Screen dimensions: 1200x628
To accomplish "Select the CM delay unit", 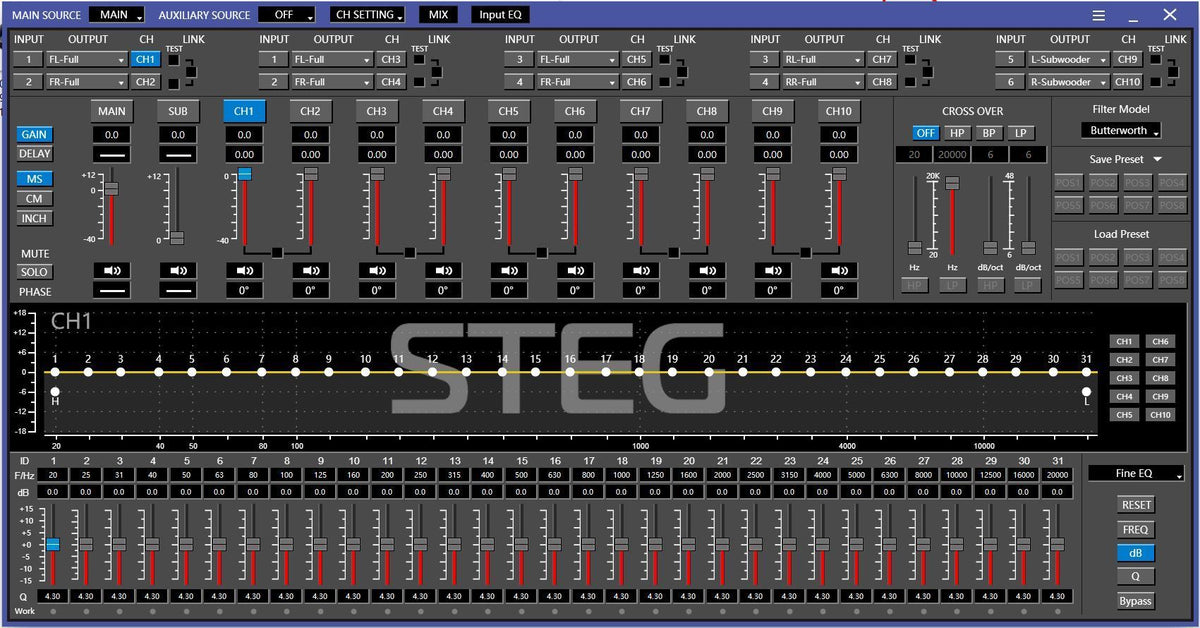I will coord(35,198).
